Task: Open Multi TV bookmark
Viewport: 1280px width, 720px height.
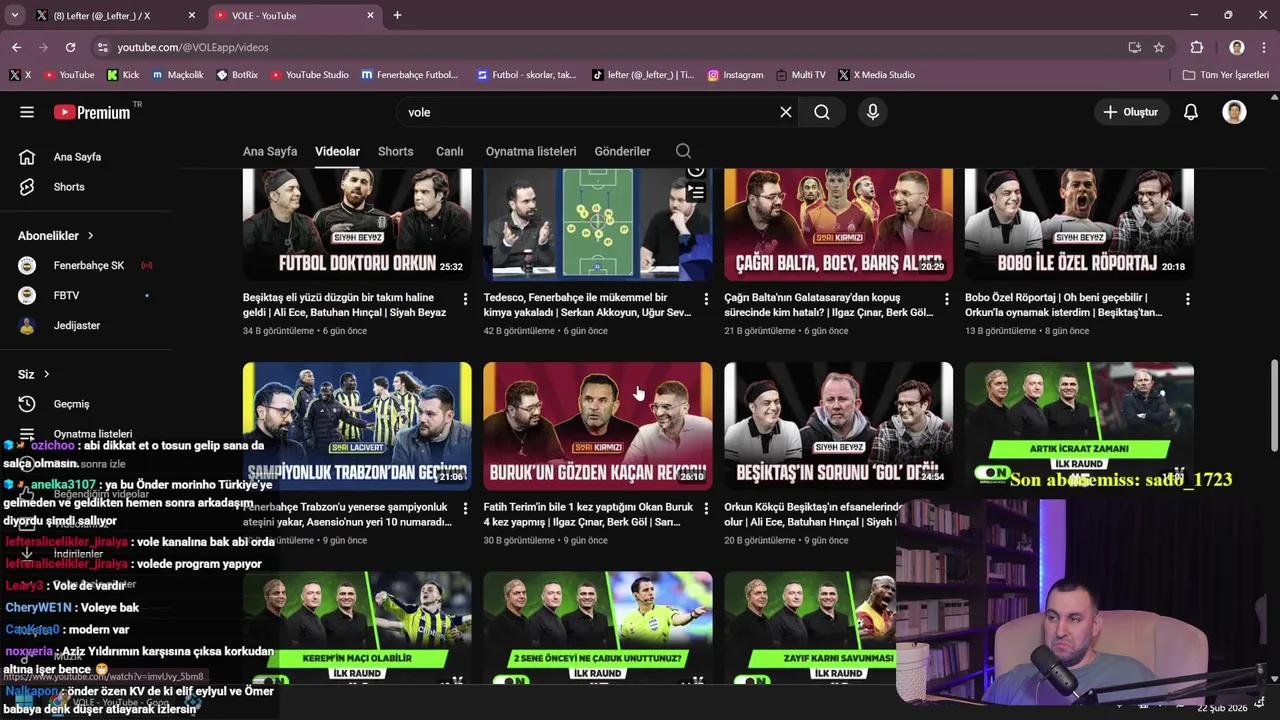Action: [x=800, y=75]
